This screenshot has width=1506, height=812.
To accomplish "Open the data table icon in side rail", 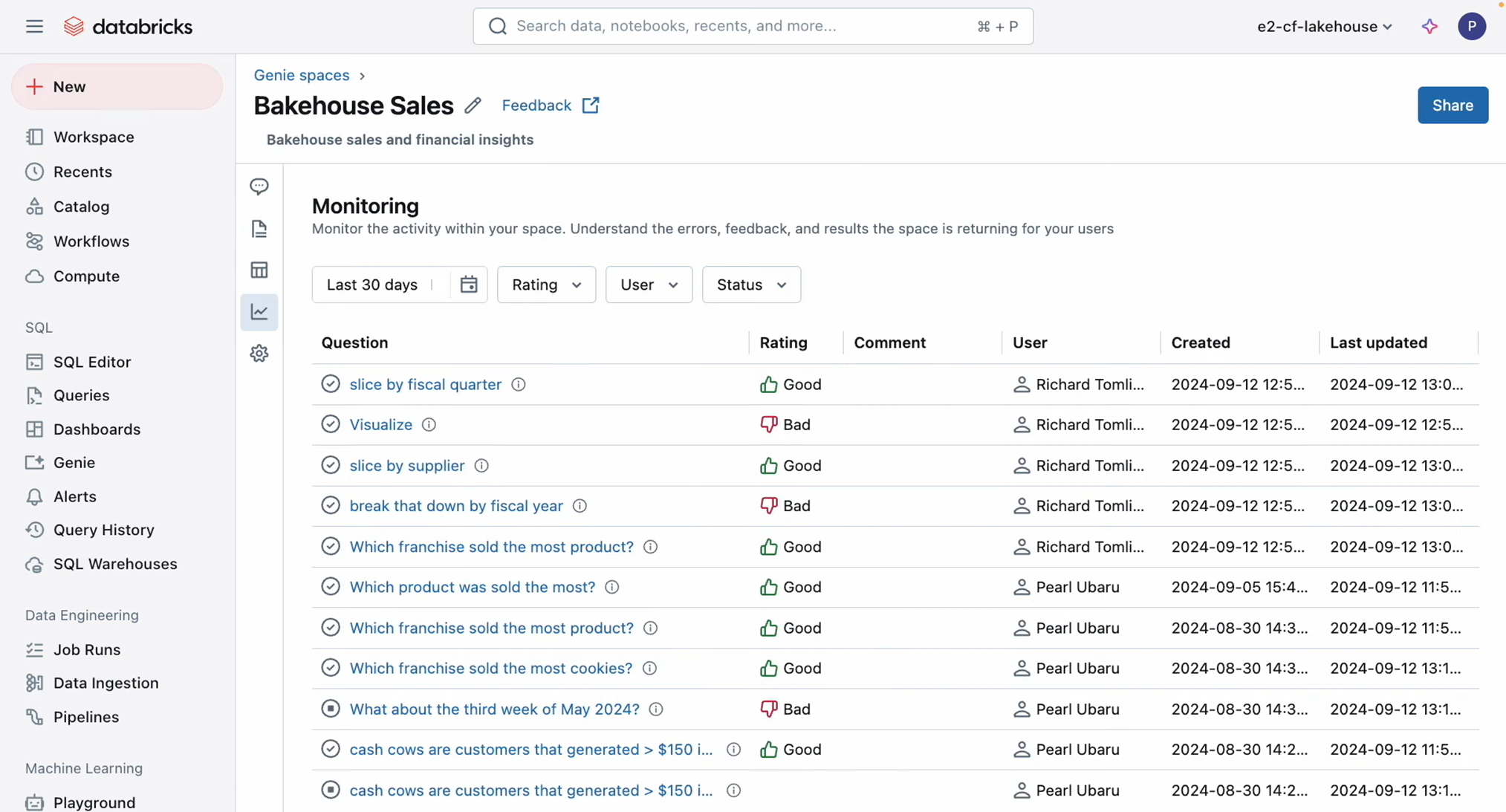I will click(259, 270).
